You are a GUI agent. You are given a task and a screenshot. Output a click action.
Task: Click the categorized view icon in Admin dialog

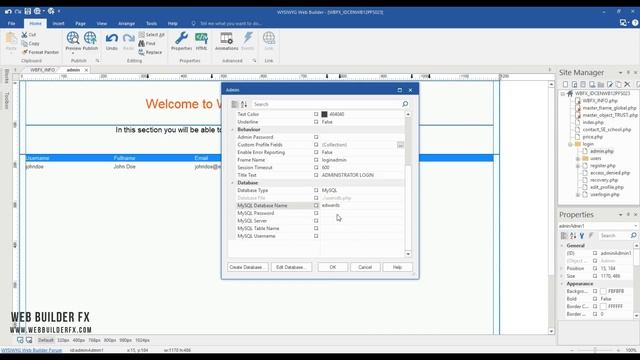click(x=235, y=104)
